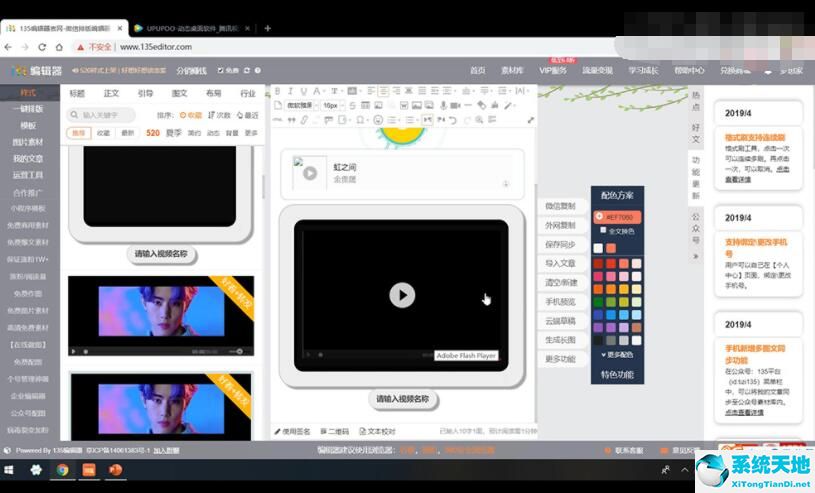The height and width of the screenshot is (493, 815).
Task: Switch to the 图文 tab
Action: click(x=179, y=93)
